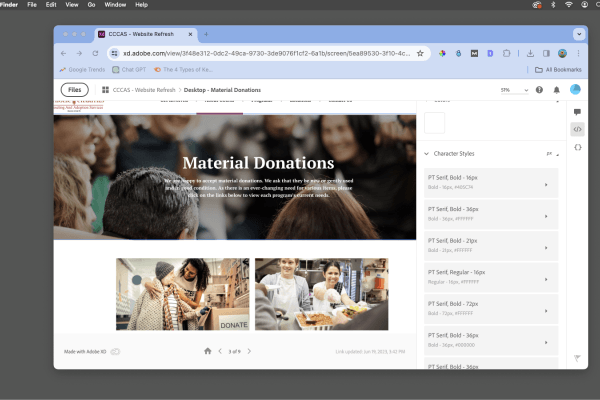Click the white color swatch in Colors
The width and height of the screenshot is (600, 400).
[435, 123]
